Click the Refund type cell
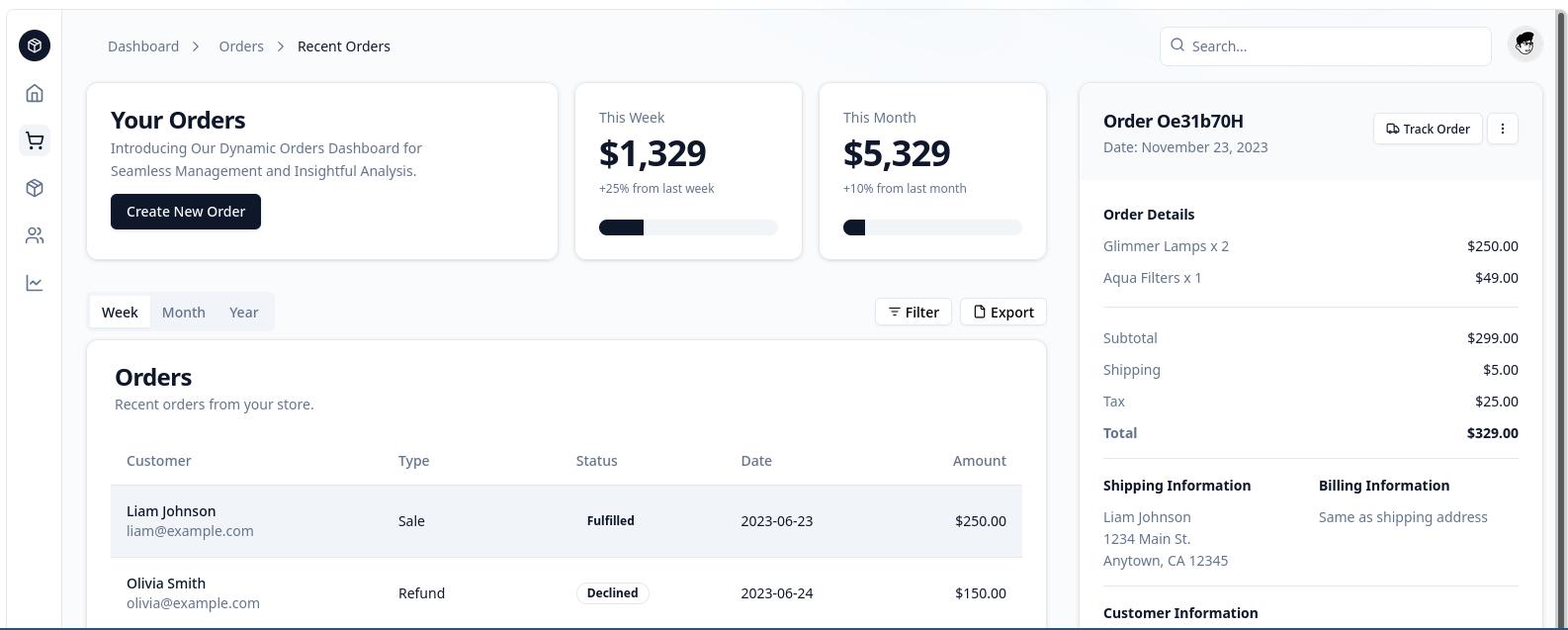The image size is (1568, 630). 421,593
